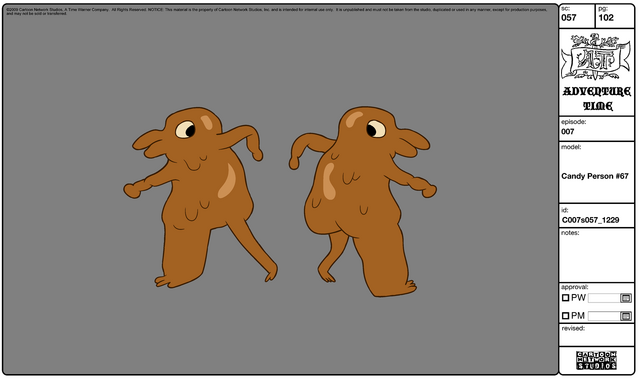The height and width of the screenshot is (380, 640).
Task: Select the id text 'C007s057_1229'
Action: coord(590,220)
